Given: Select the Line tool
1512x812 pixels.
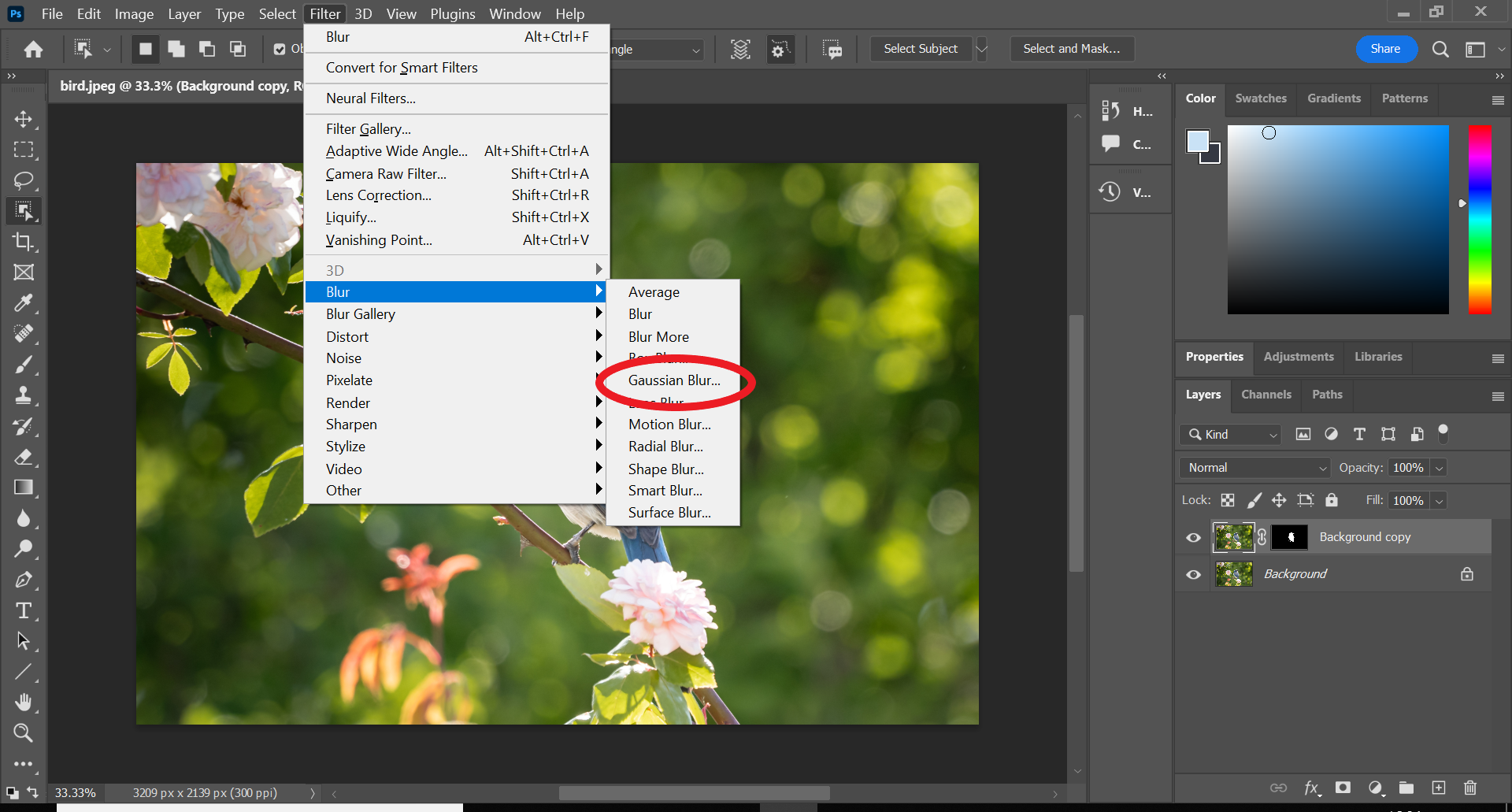Looking at the screenshot, I should pyautogui.click(x=24, y=672).
